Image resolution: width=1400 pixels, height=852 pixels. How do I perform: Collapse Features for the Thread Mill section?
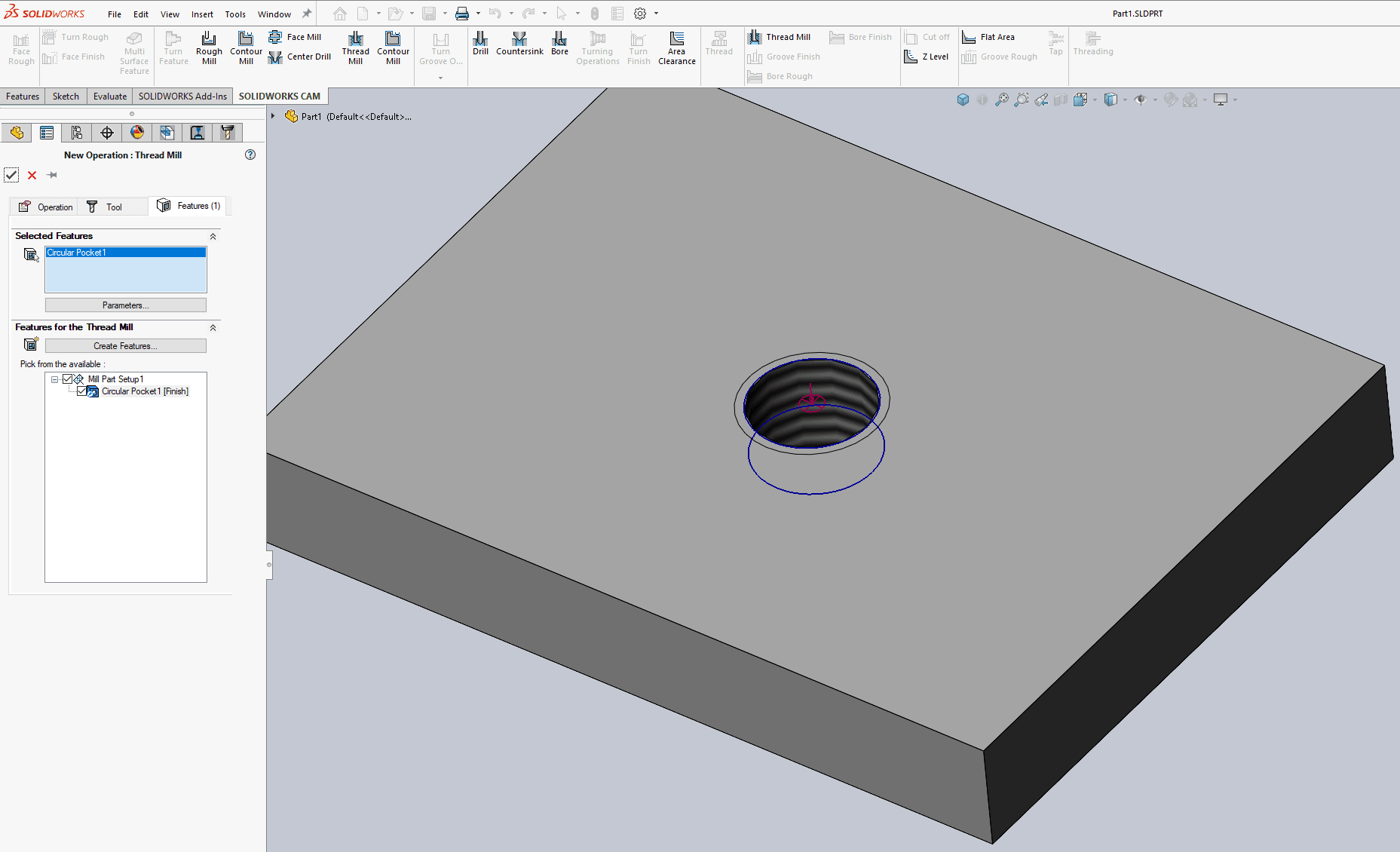coord(213,327)
